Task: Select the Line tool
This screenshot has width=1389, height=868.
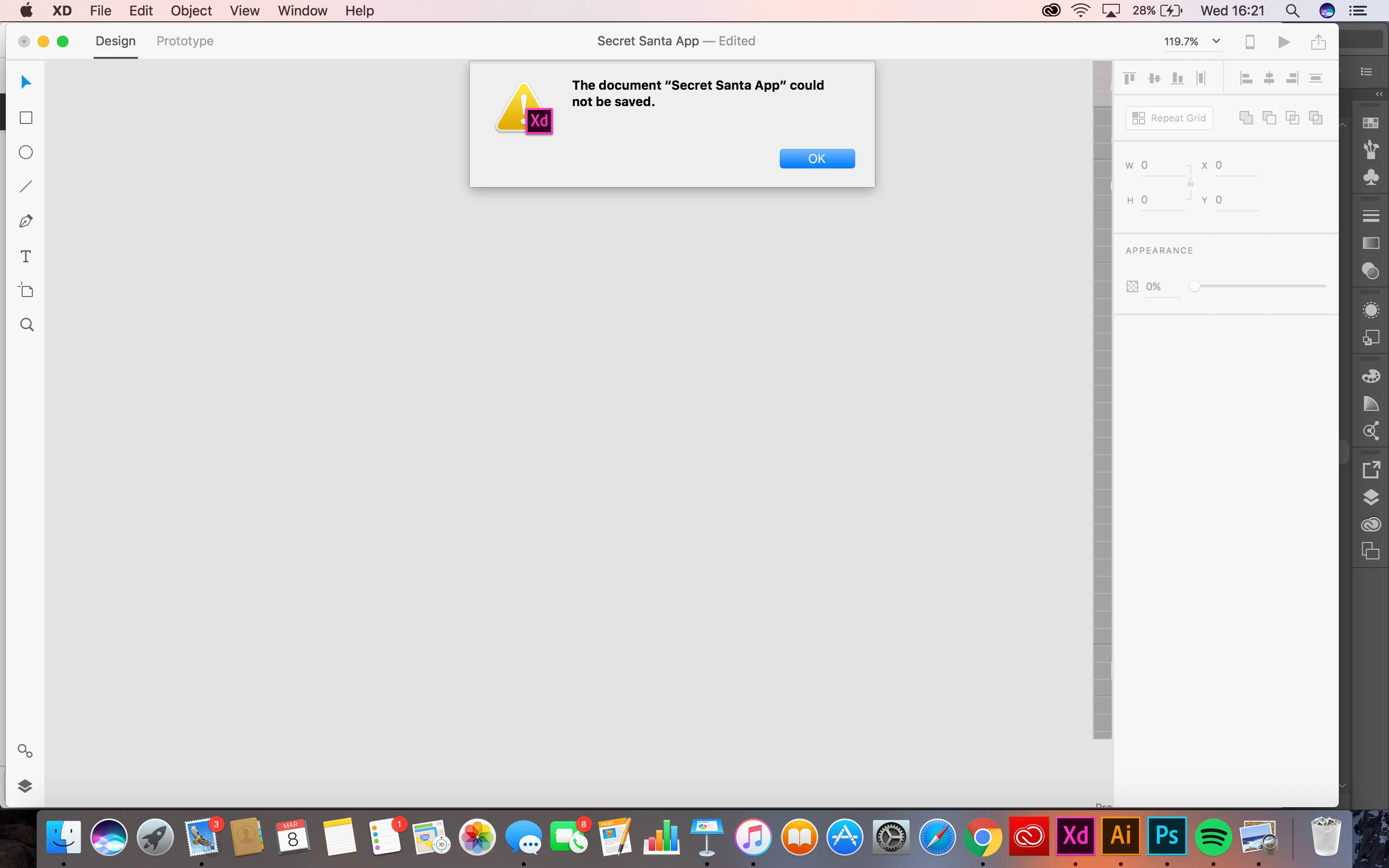Action: coord(26,187)
